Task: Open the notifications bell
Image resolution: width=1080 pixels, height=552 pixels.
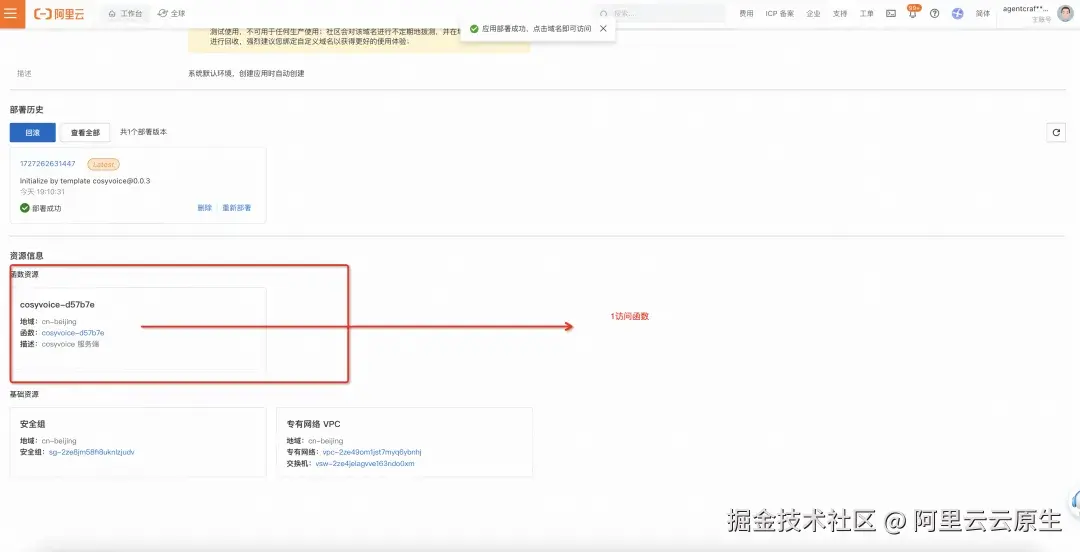Action: point(913,13)
